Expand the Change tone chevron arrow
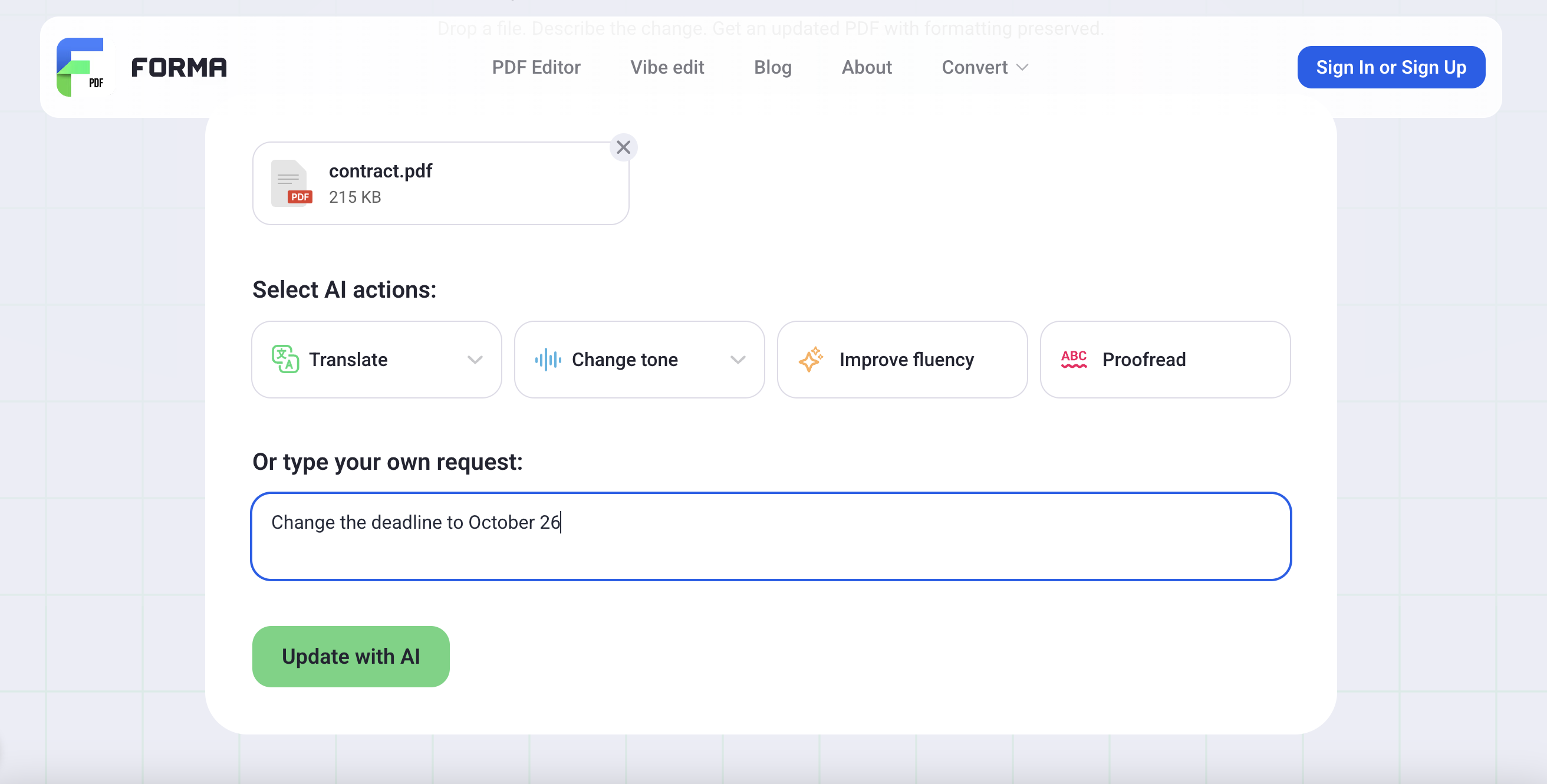Image resolution: width=1547 pixels, height=784 pixels. pos(738,360)
